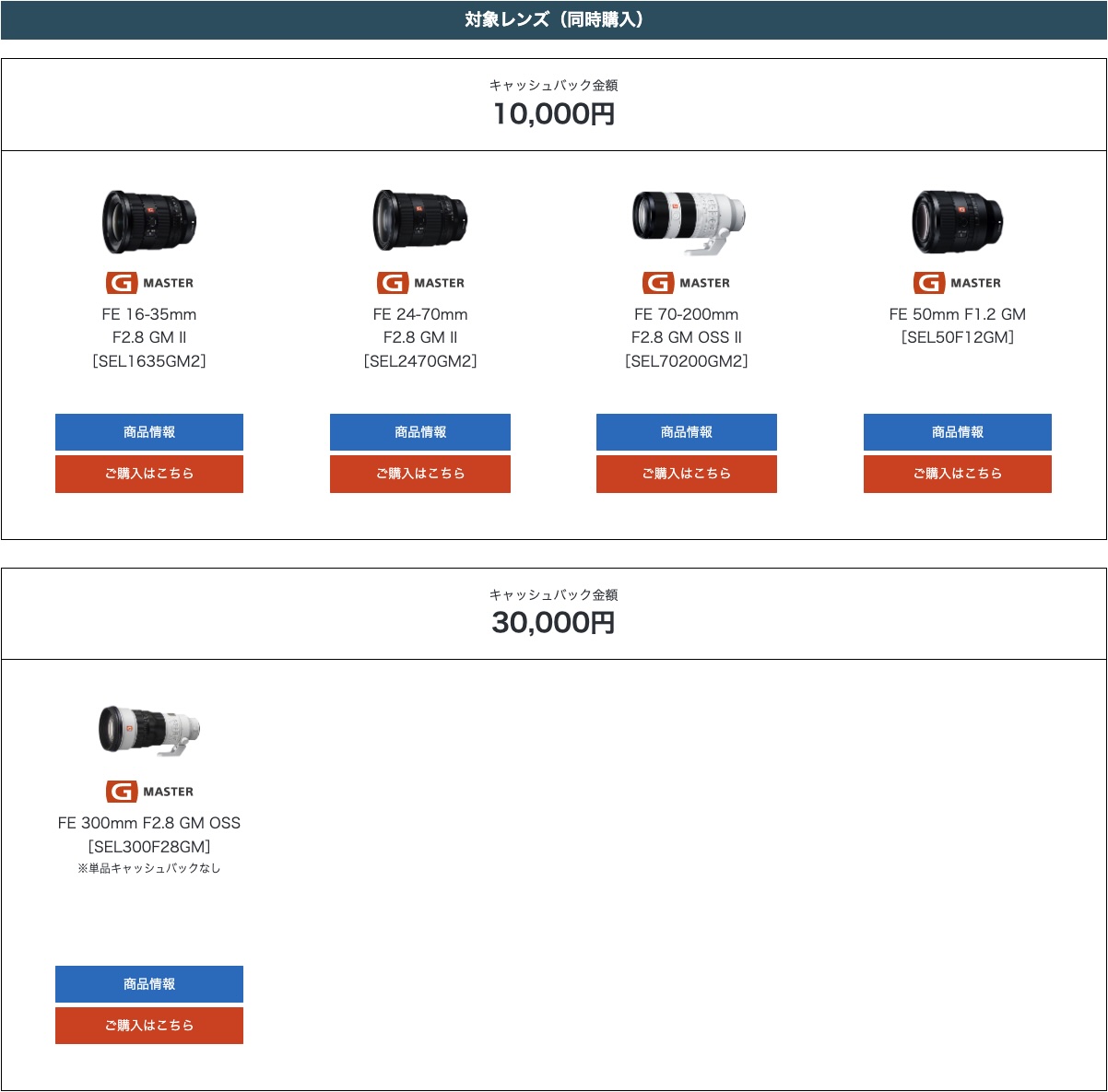
Task: Click the FE 24-70mm lens product image
Action: tap(420, 221)
